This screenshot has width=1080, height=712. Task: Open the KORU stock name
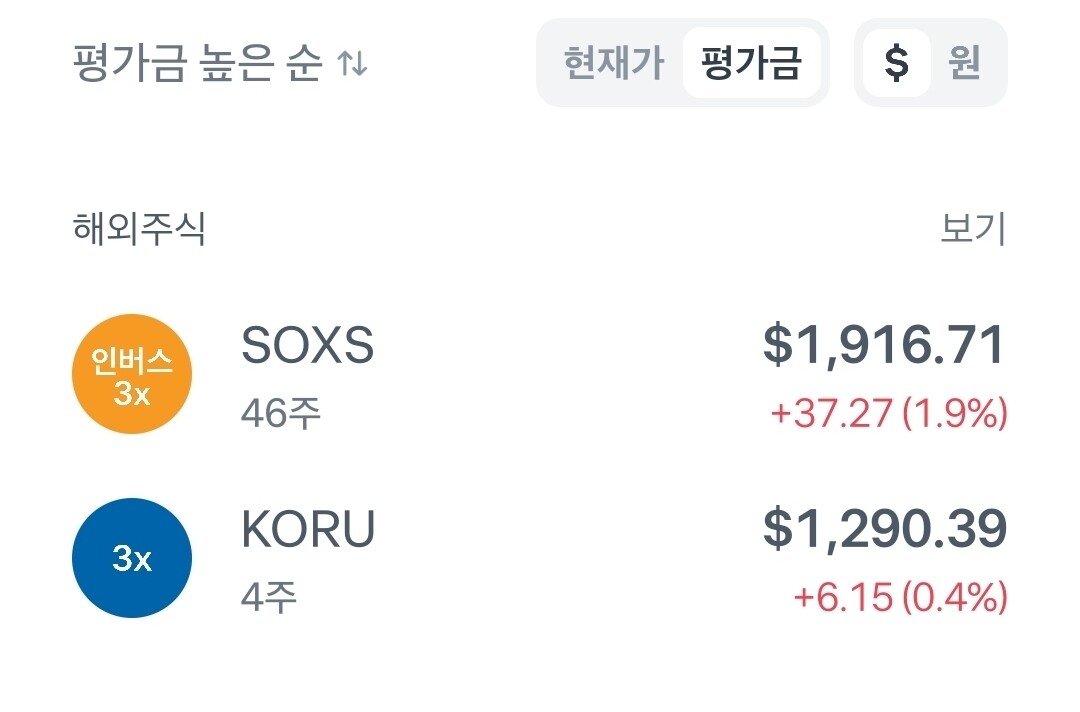(308, 530)
